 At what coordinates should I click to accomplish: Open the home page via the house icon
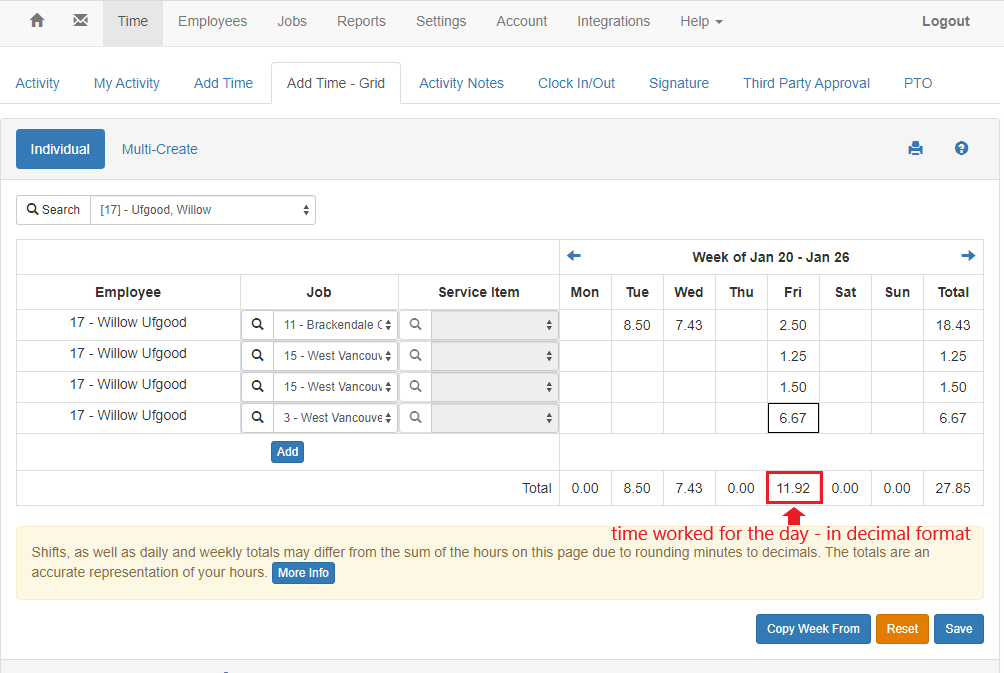[38, 20]
